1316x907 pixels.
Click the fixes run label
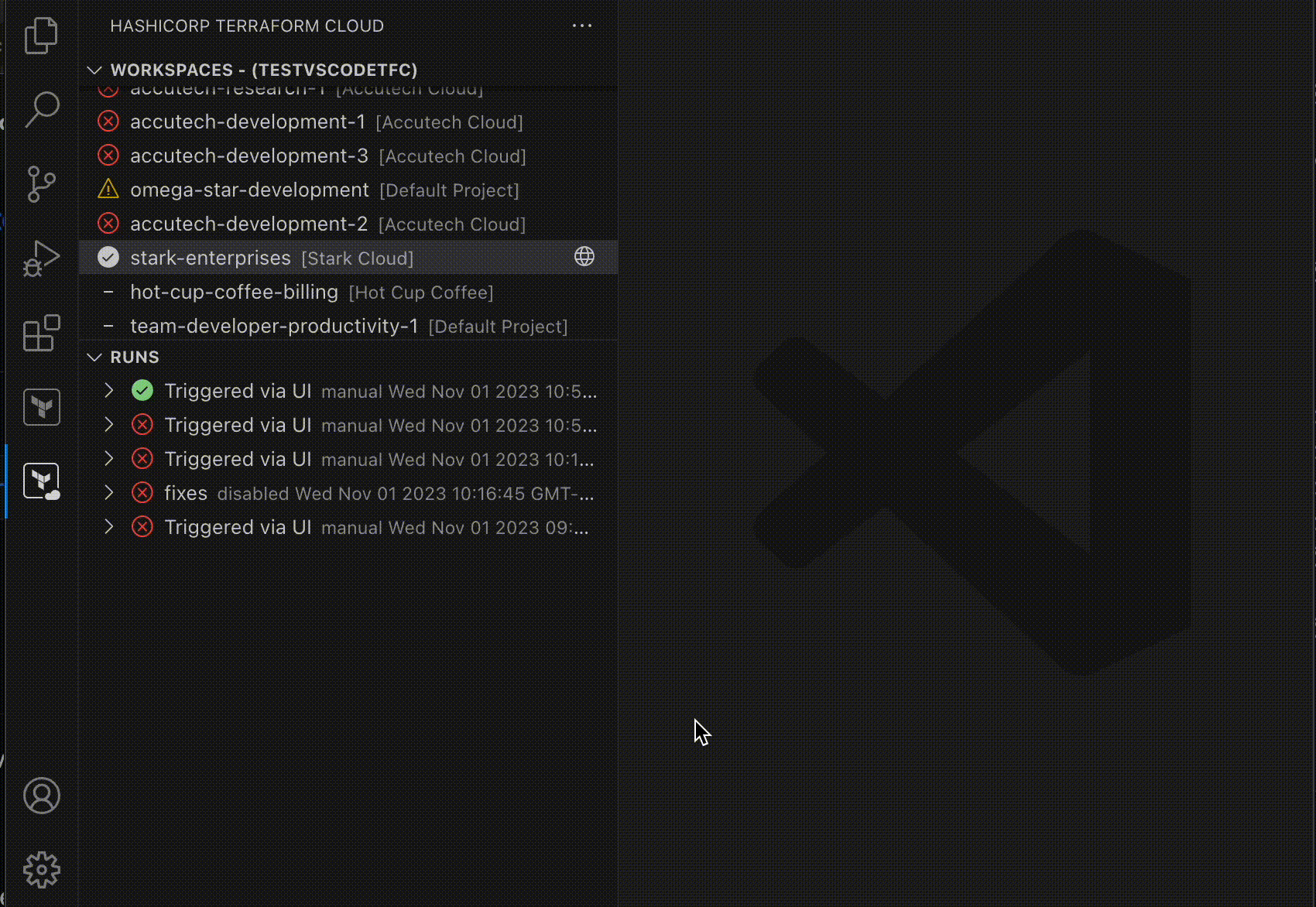(186, 493)
